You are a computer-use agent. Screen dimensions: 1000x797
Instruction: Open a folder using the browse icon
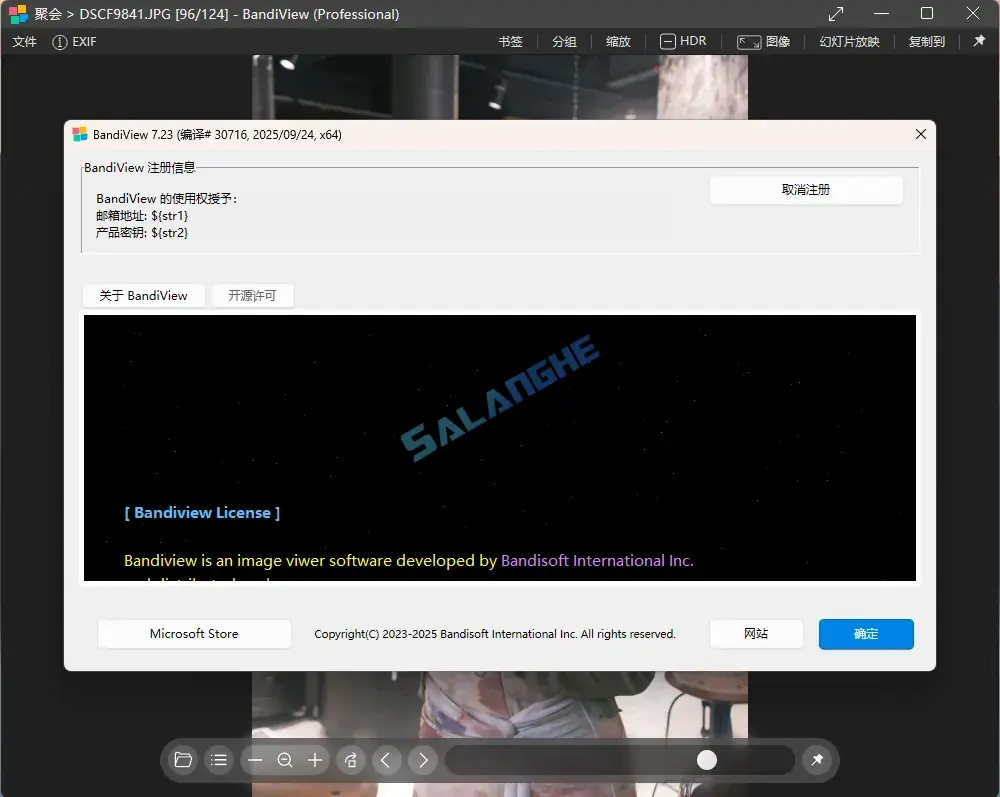[x=183, y=760]
